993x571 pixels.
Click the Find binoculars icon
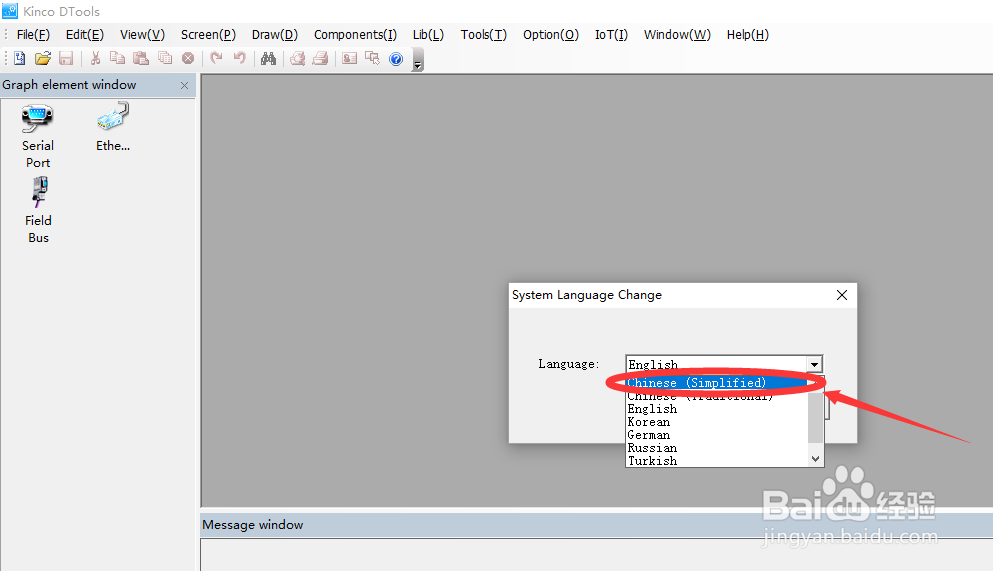click(x=269, y=58)
